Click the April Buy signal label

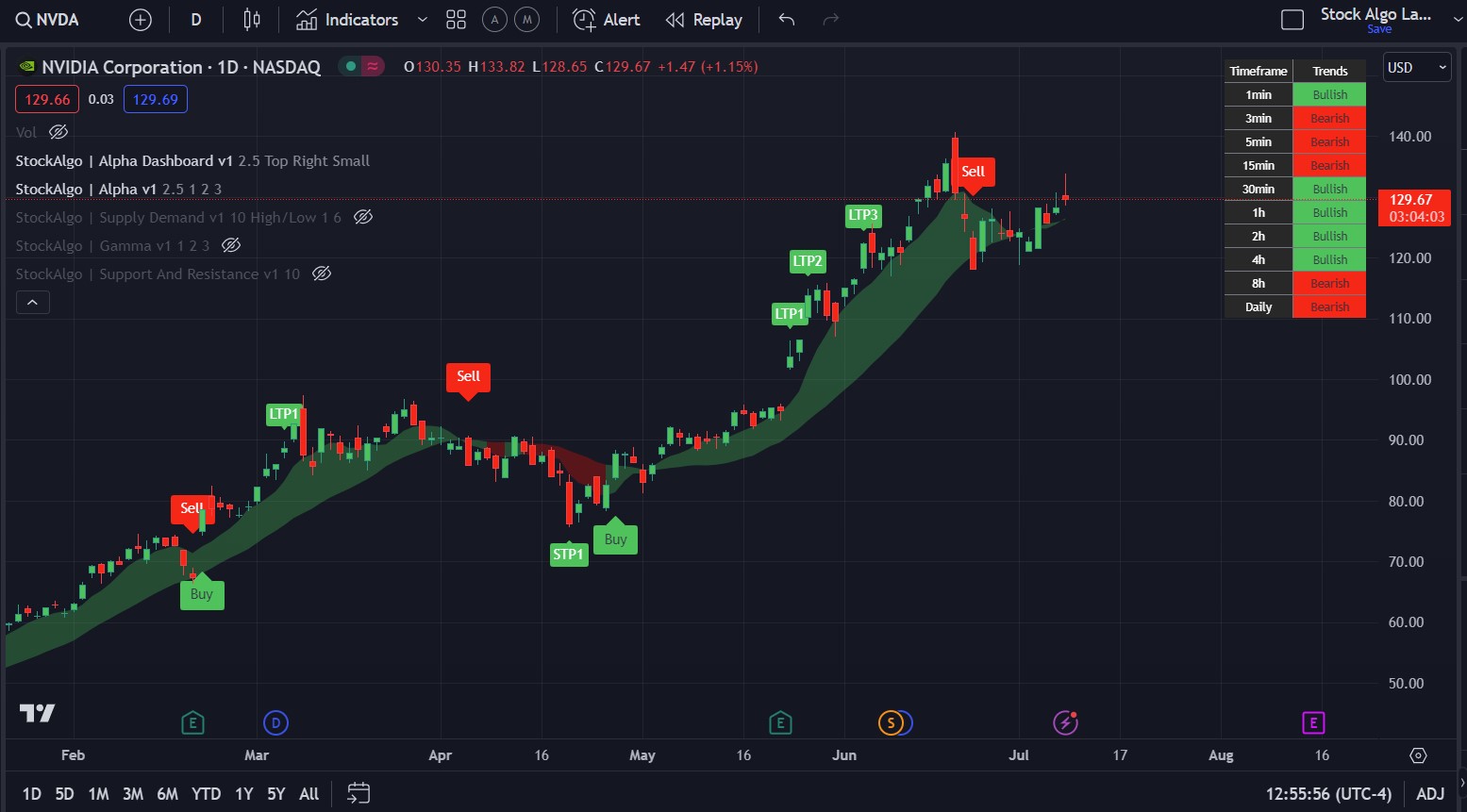coord(615,539)
